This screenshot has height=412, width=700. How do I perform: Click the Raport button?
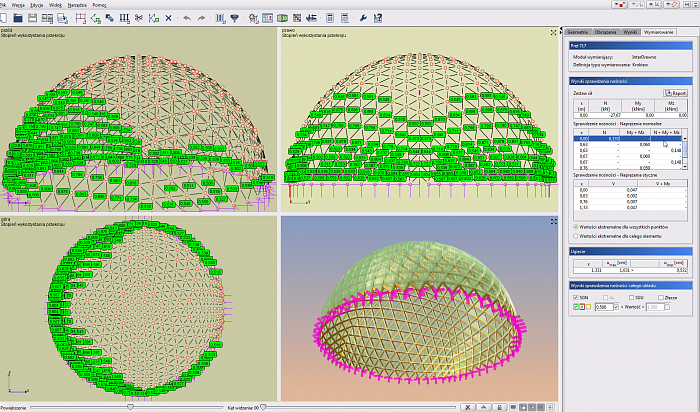click(x=676, y=92)
